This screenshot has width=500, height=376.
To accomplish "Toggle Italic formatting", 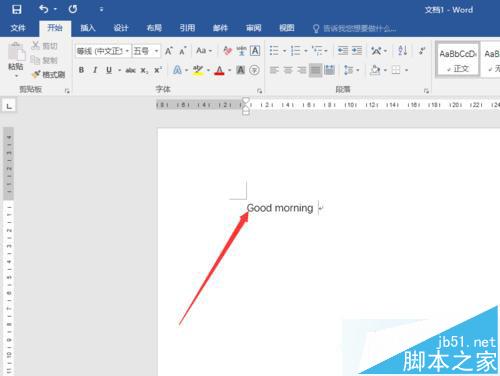I will click(x=95, y=70).
